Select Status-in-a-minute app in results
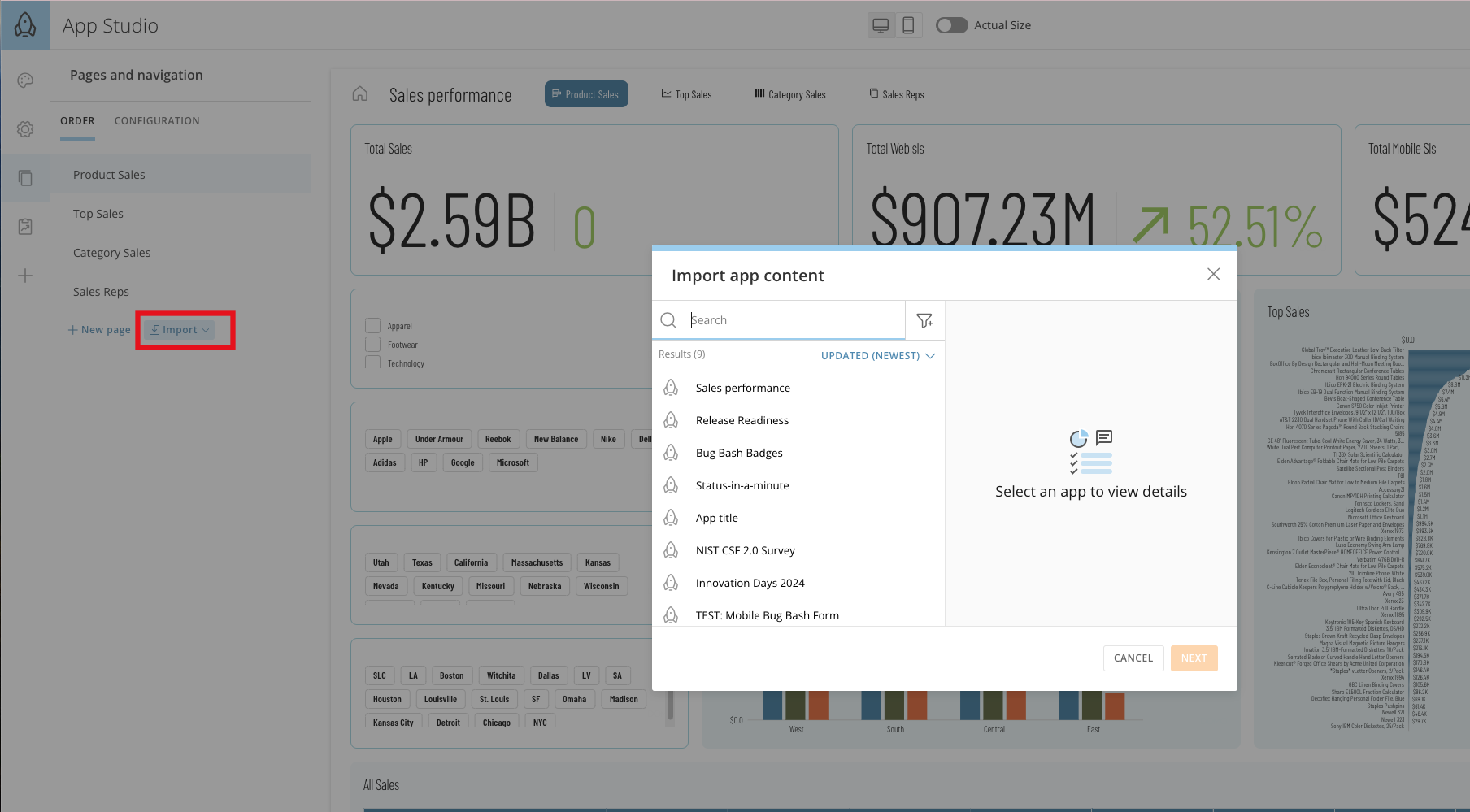The width and height of the screenshot is (1470, 812). pos(798,485)
